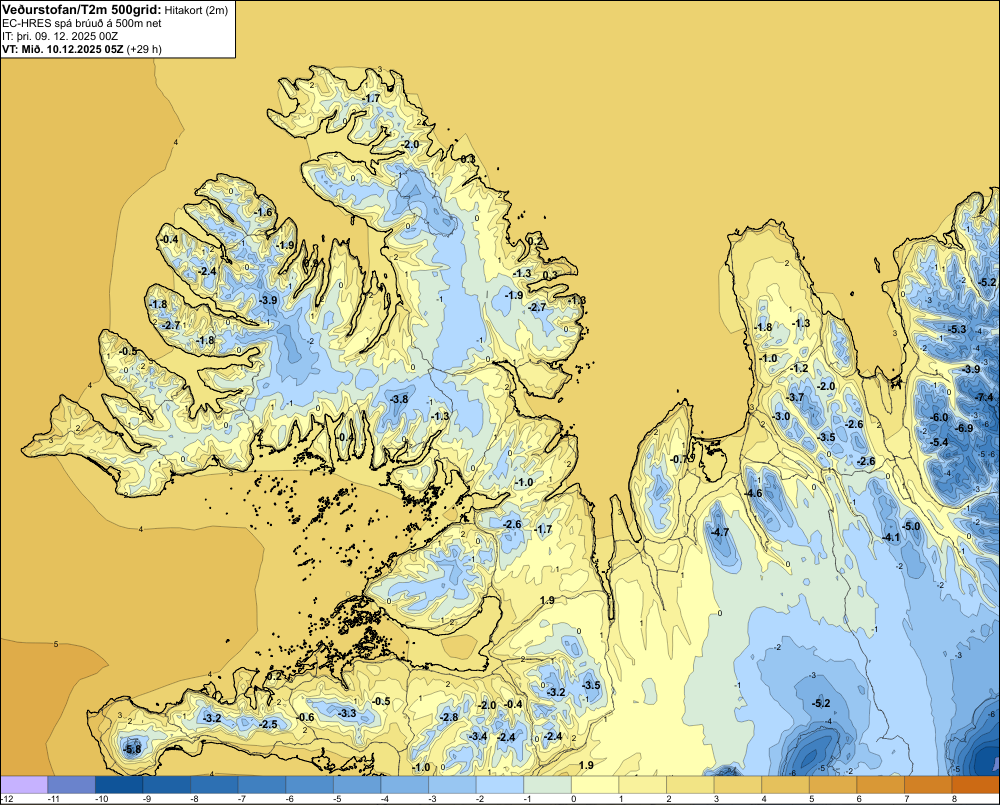Click the '3' tick label in legend
The height and width of the screenshot is (805, 1000).
(x=716, y=799)
